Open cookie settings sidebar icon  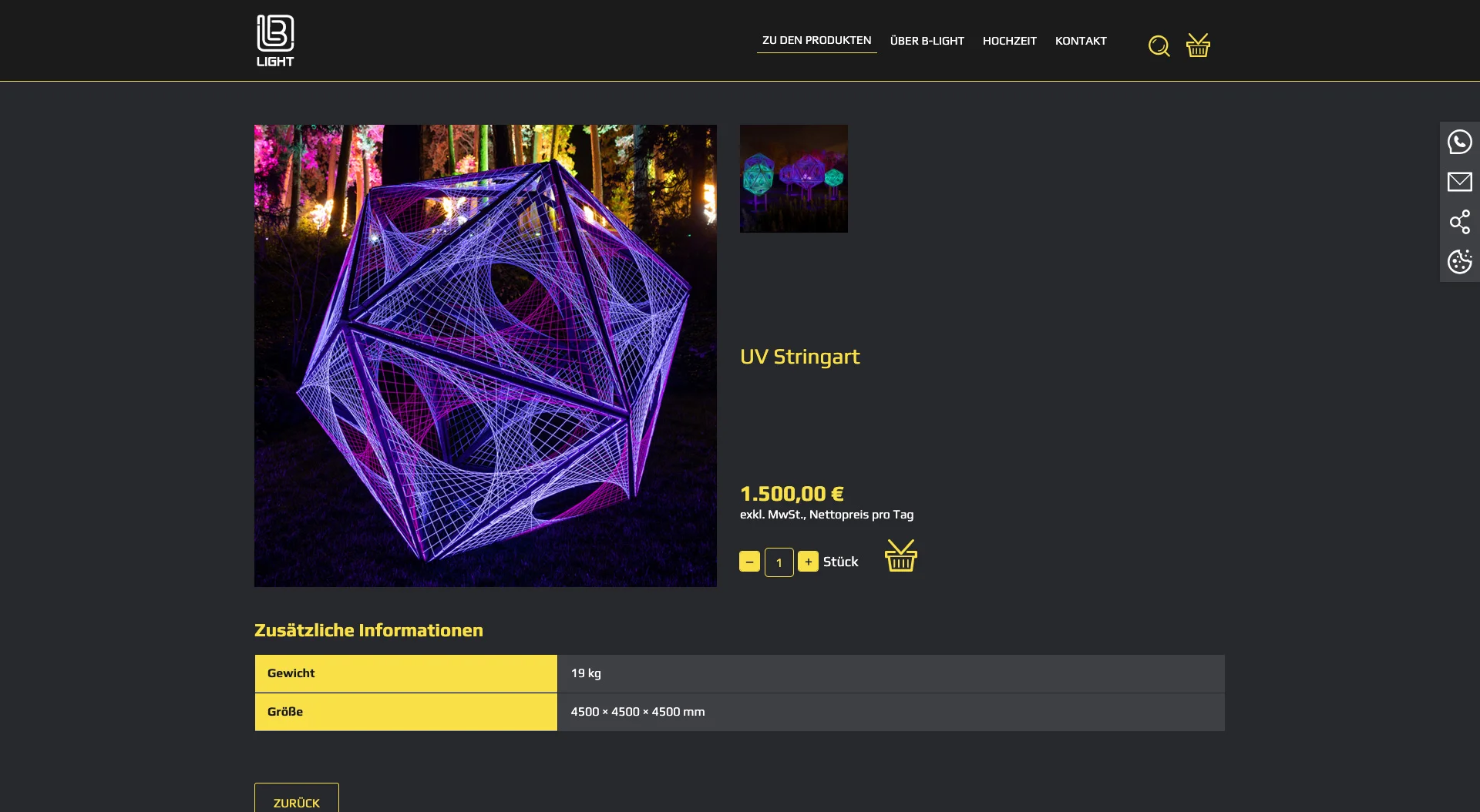point(1459,262)
